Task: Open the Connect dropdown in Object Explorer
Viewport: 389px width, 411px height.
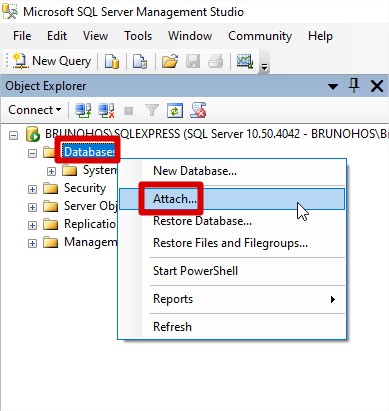Action: point(35,110)
